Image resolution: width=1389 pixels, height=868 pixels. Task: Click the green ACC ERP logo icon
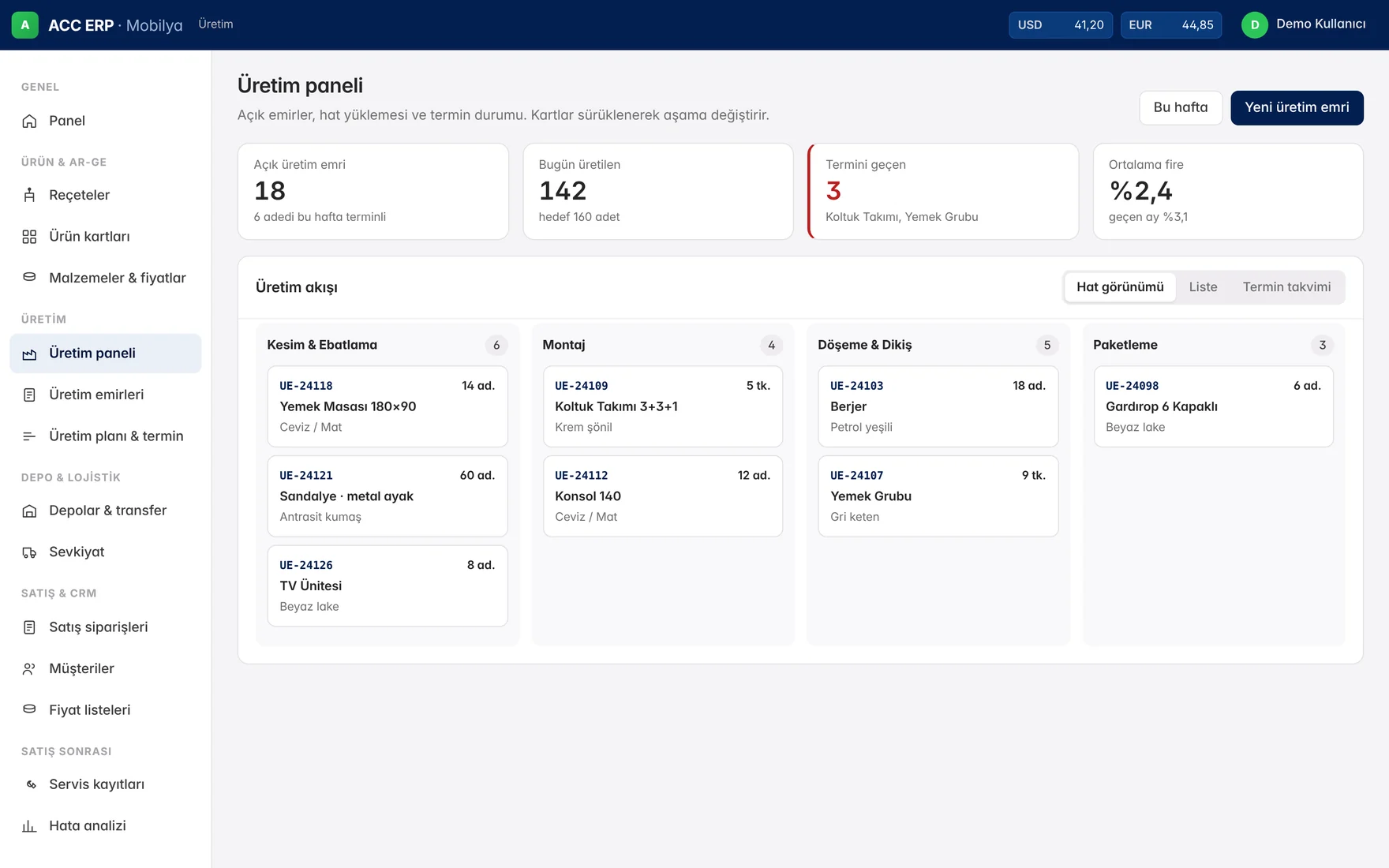25,24
